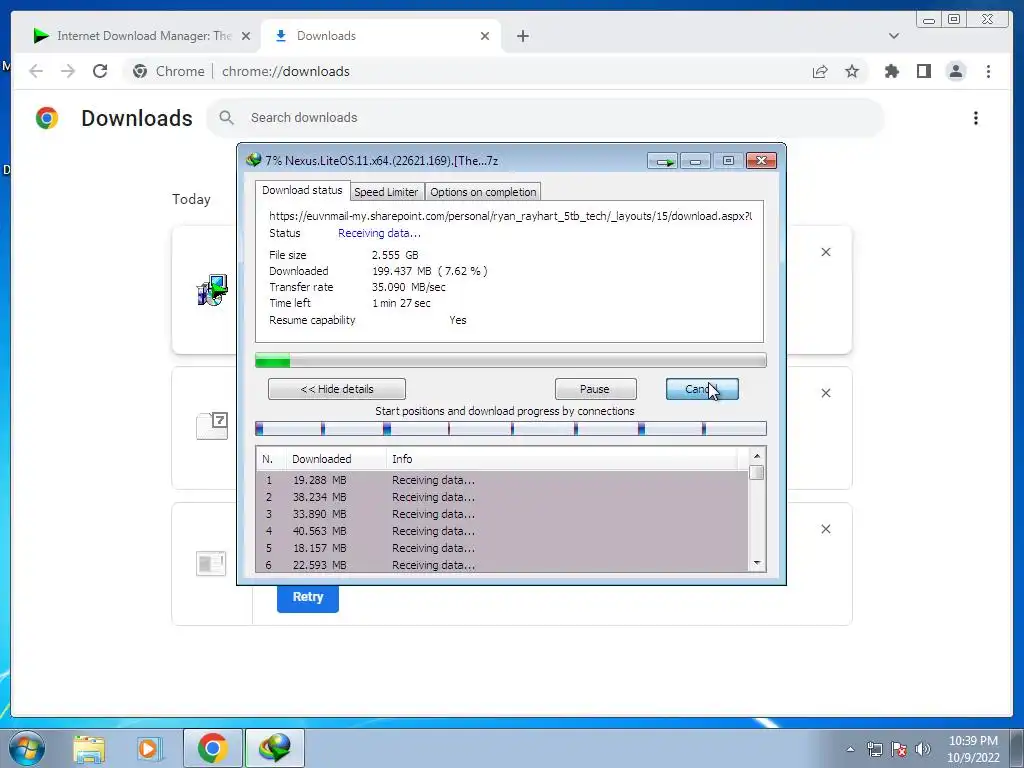Viewport: 1024px width, 768px height.
Task: Open the Chrome profile avatar
Action: click(x=955, y=71)
